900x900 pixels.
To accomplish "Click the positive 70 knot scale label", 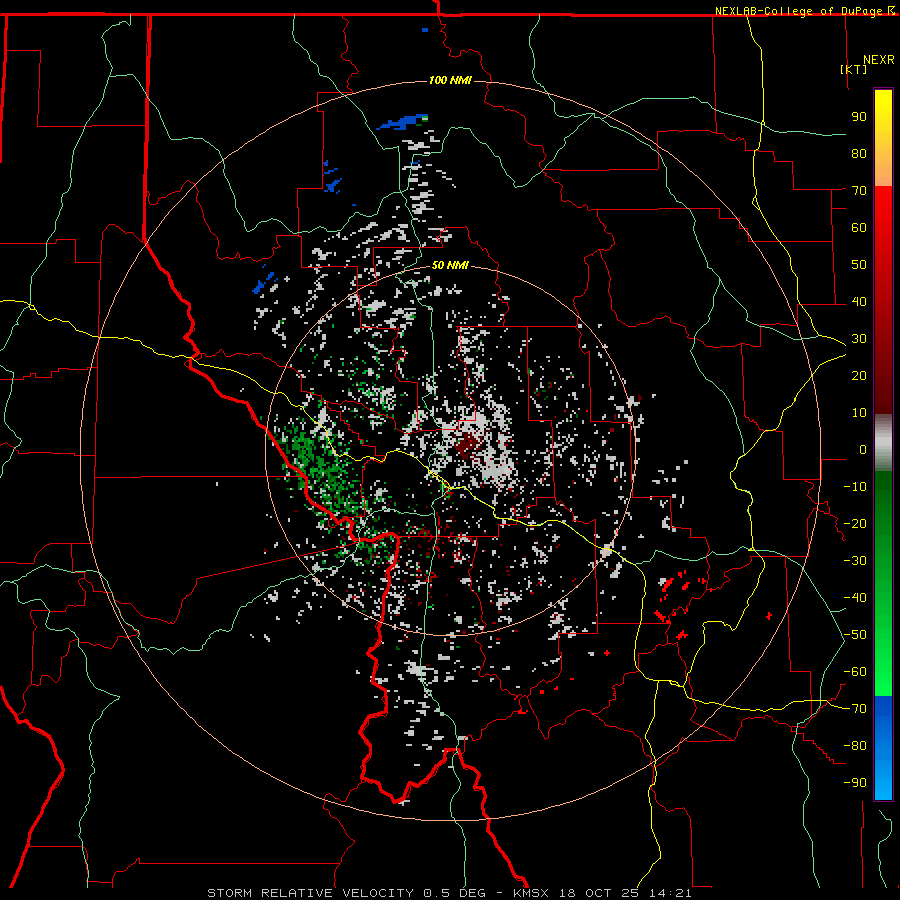I will pos(859,191).
